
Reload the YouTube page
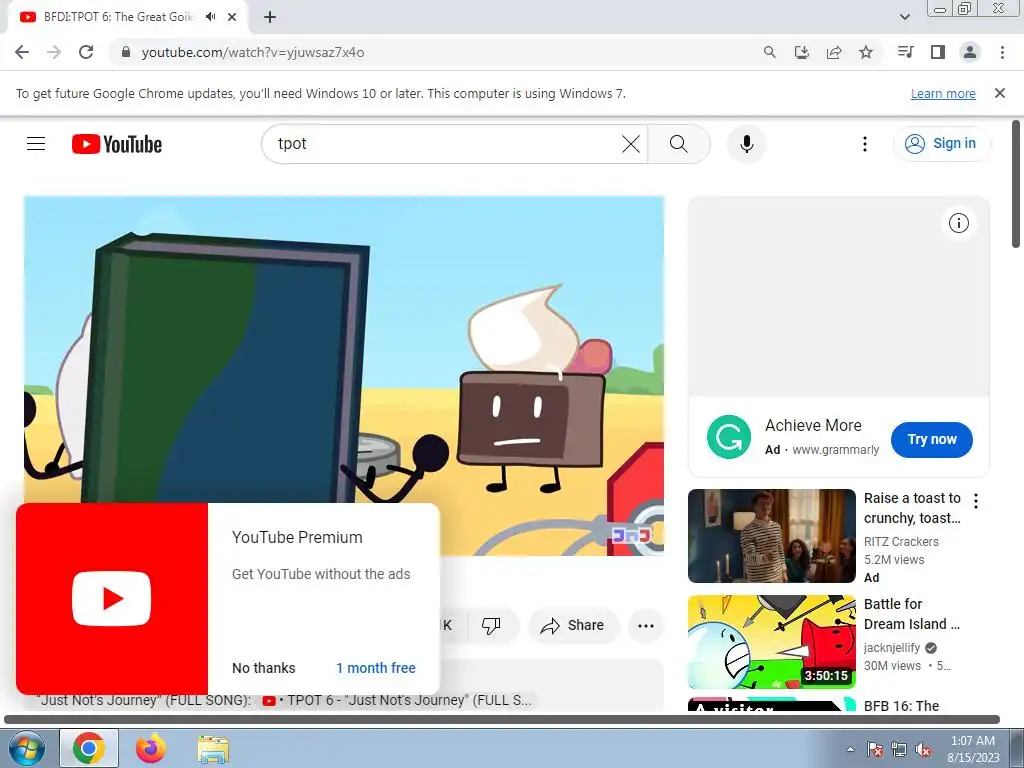86,52
